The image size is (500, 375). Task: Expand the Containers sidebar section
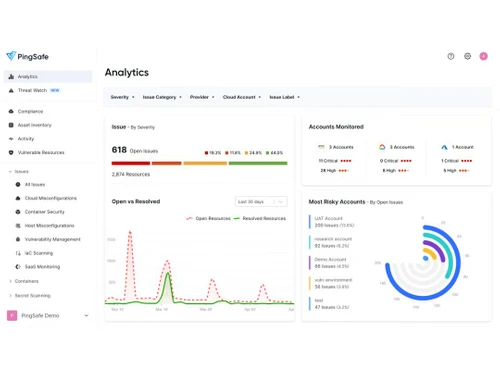coord(10,281)
